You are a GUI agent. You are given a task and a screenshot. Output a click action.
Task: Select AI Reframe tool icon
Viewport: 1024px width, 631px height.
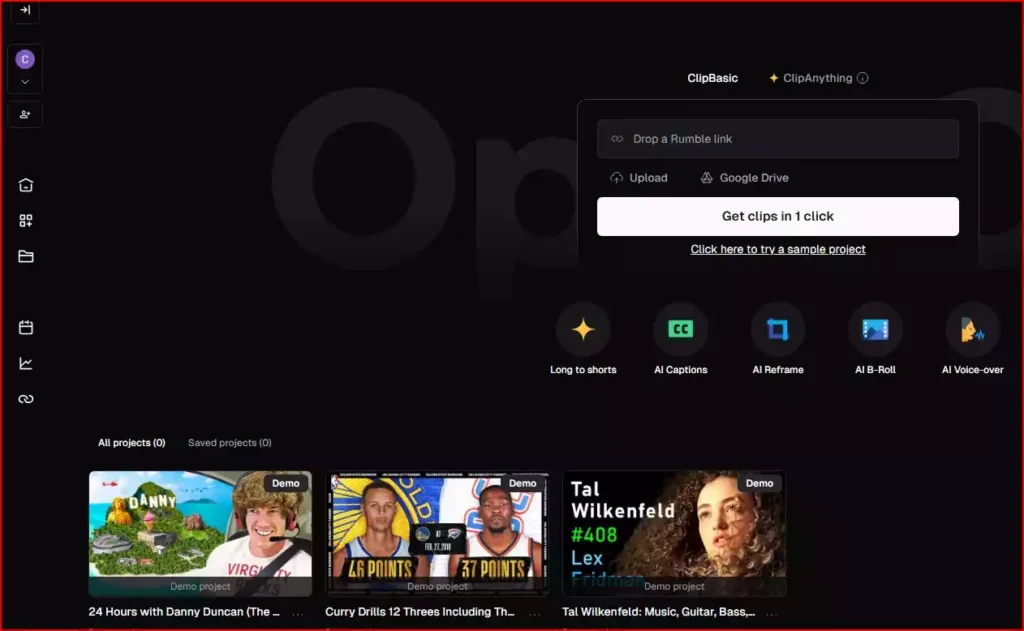coord(778,329)
